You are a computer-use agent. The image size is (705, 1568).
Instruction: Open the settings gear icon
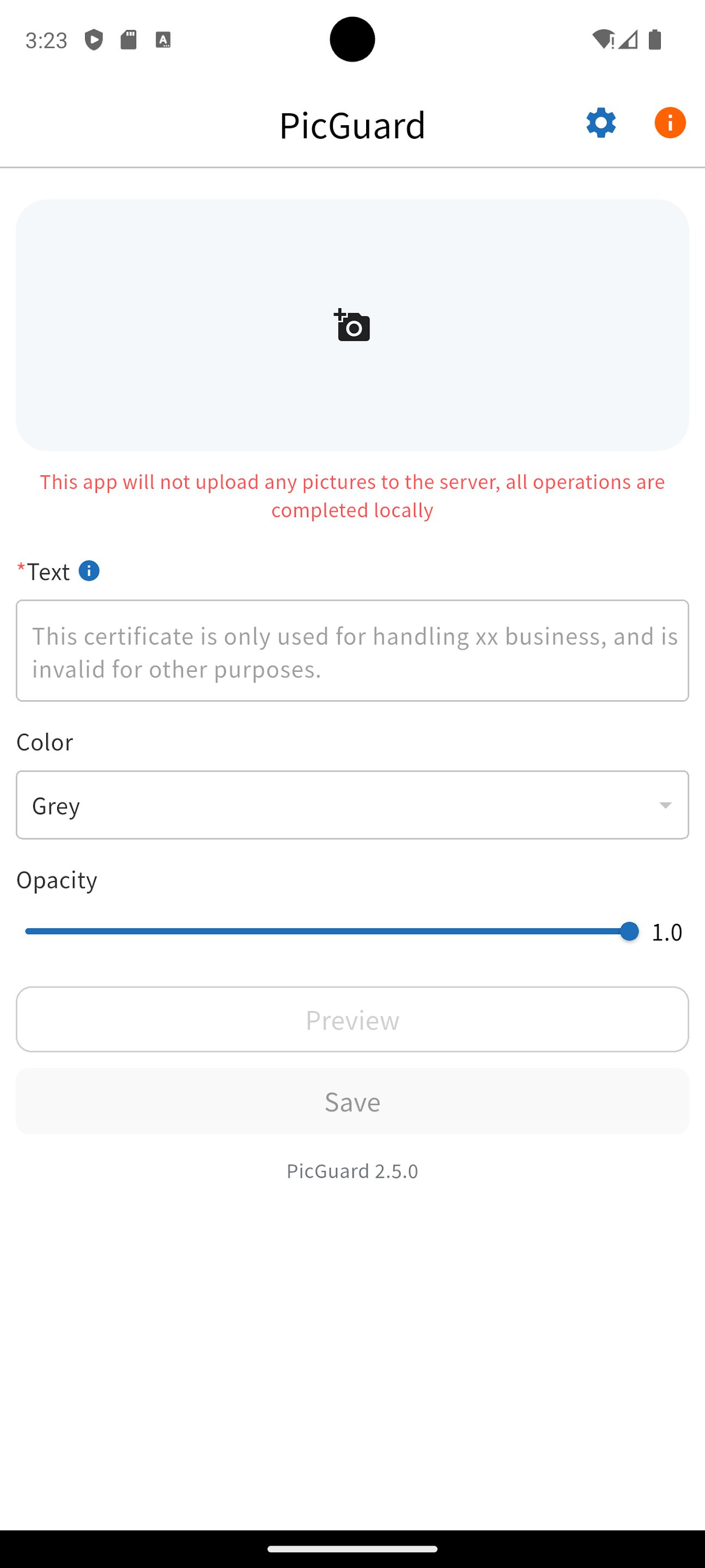click(601, 123)
